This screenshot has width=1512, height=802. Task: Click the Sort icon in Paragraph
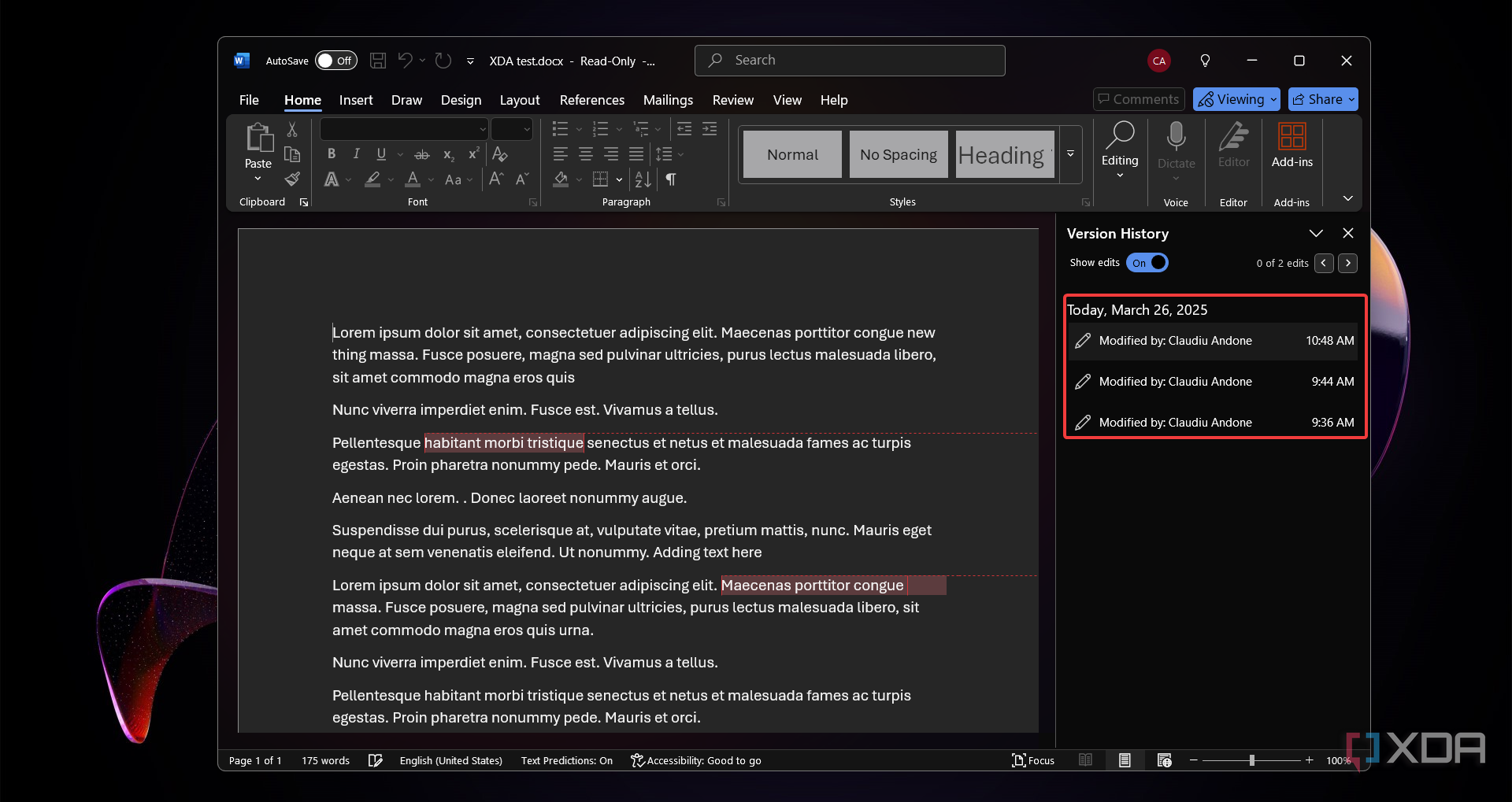pos(643,179)
